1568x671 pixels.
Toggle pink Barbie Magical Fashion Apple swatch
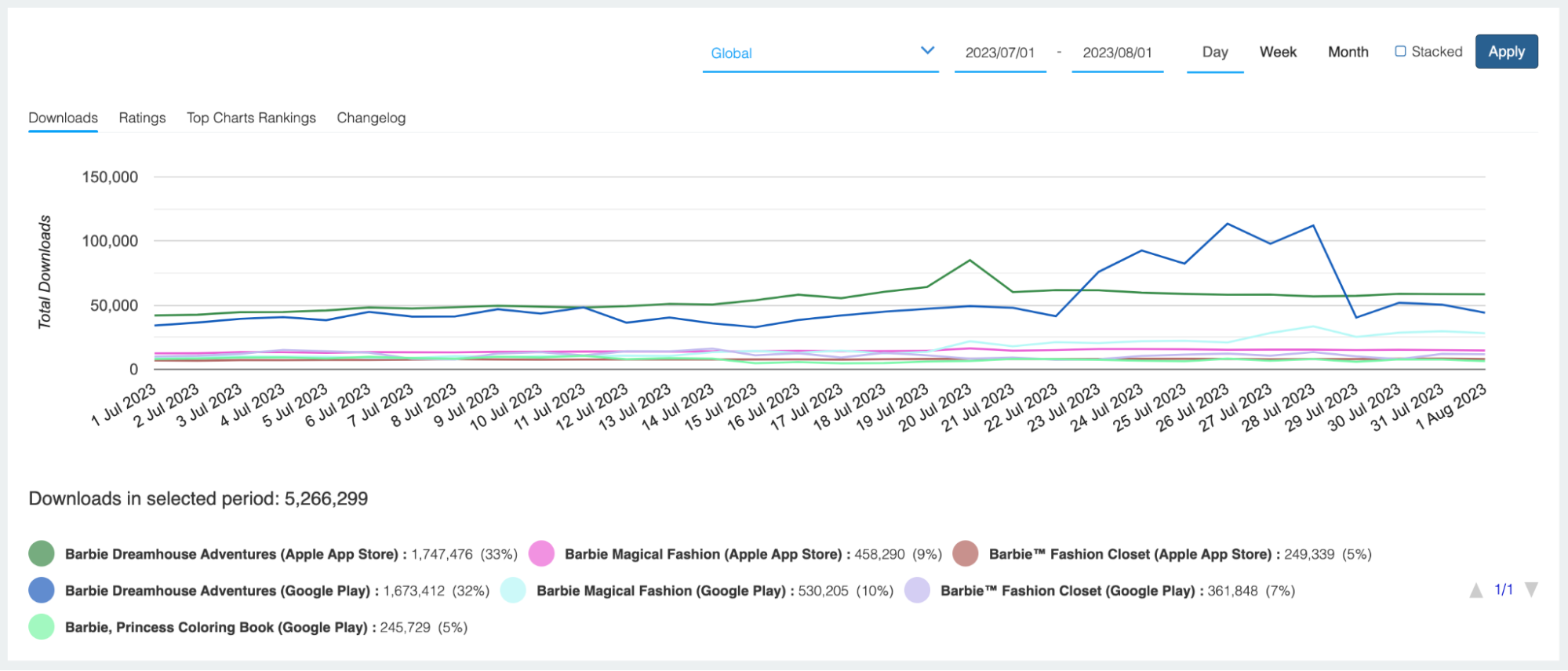[541, 554]
